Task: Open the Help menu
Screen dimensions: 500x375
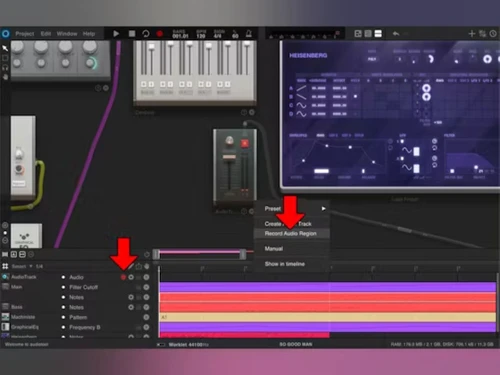Action: coord(89,34)
